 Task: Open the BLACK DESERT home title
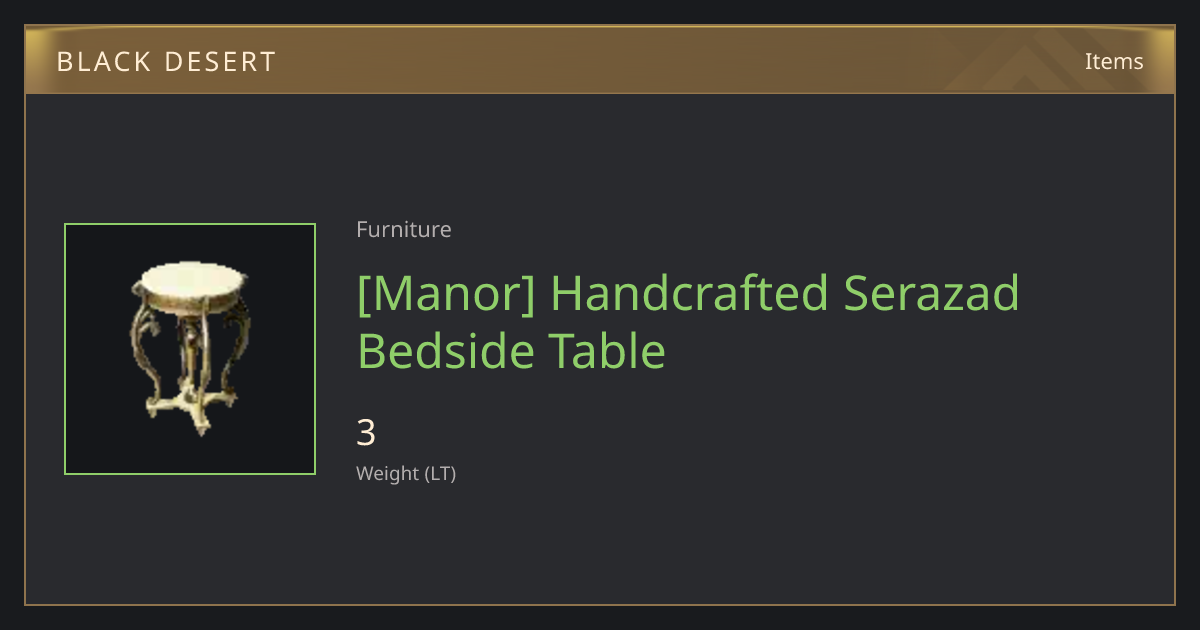pos(167,62)
